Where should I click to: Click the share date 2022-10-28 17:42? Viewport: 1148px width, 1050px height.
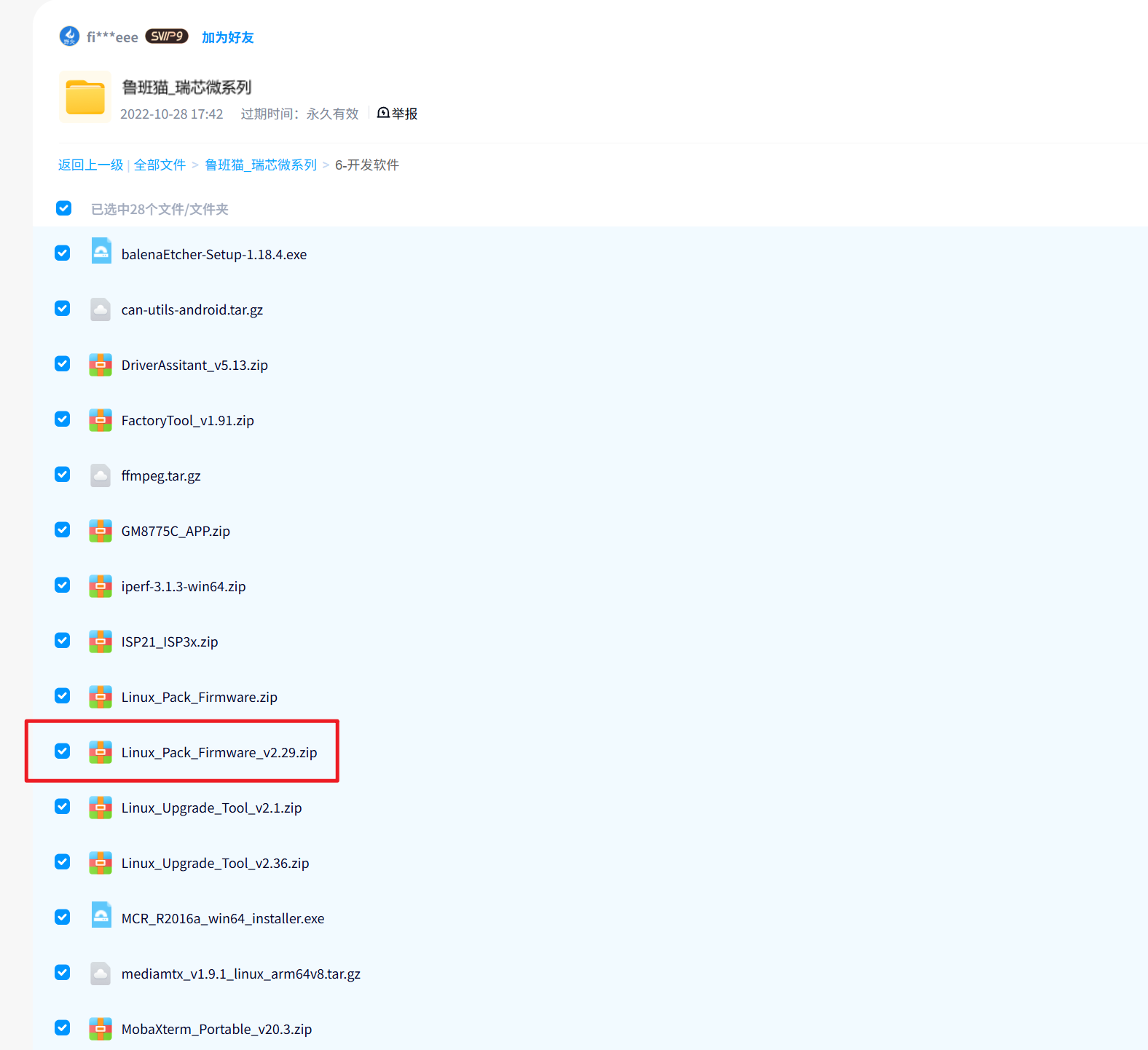point(172,114)
